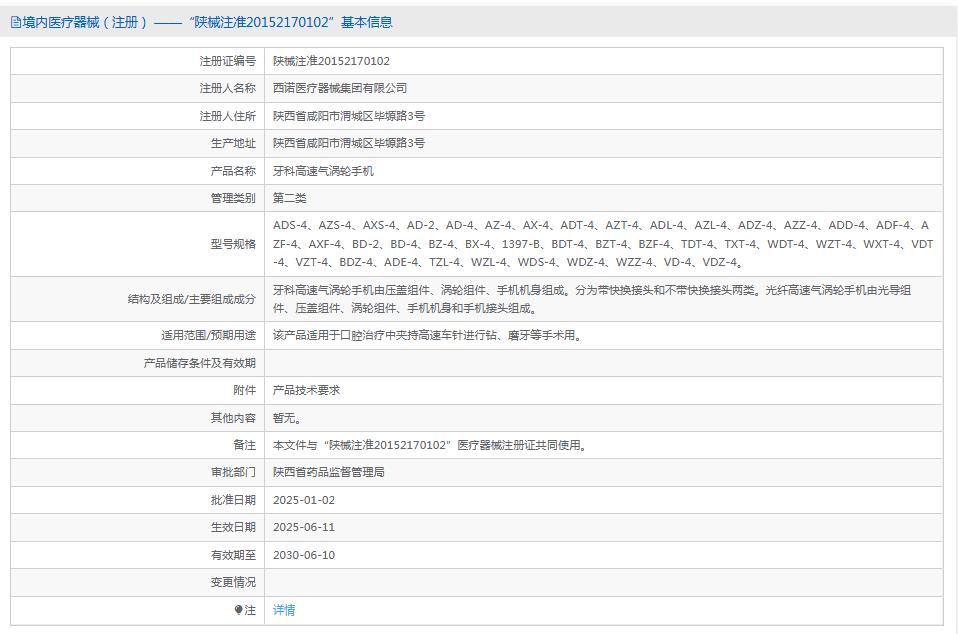Click the title text 基本信息
Viewport: 958px width, 634px height.
point(369,21)
